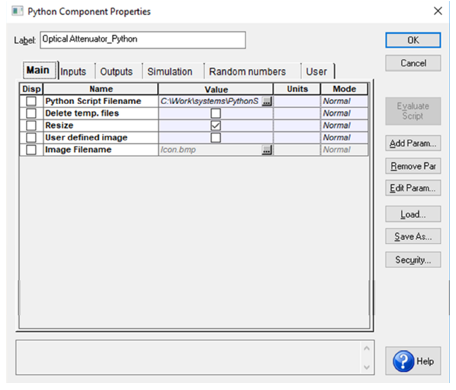456x390 pixels.
Task: Click the Add Param... button
Action: [413, 143]
